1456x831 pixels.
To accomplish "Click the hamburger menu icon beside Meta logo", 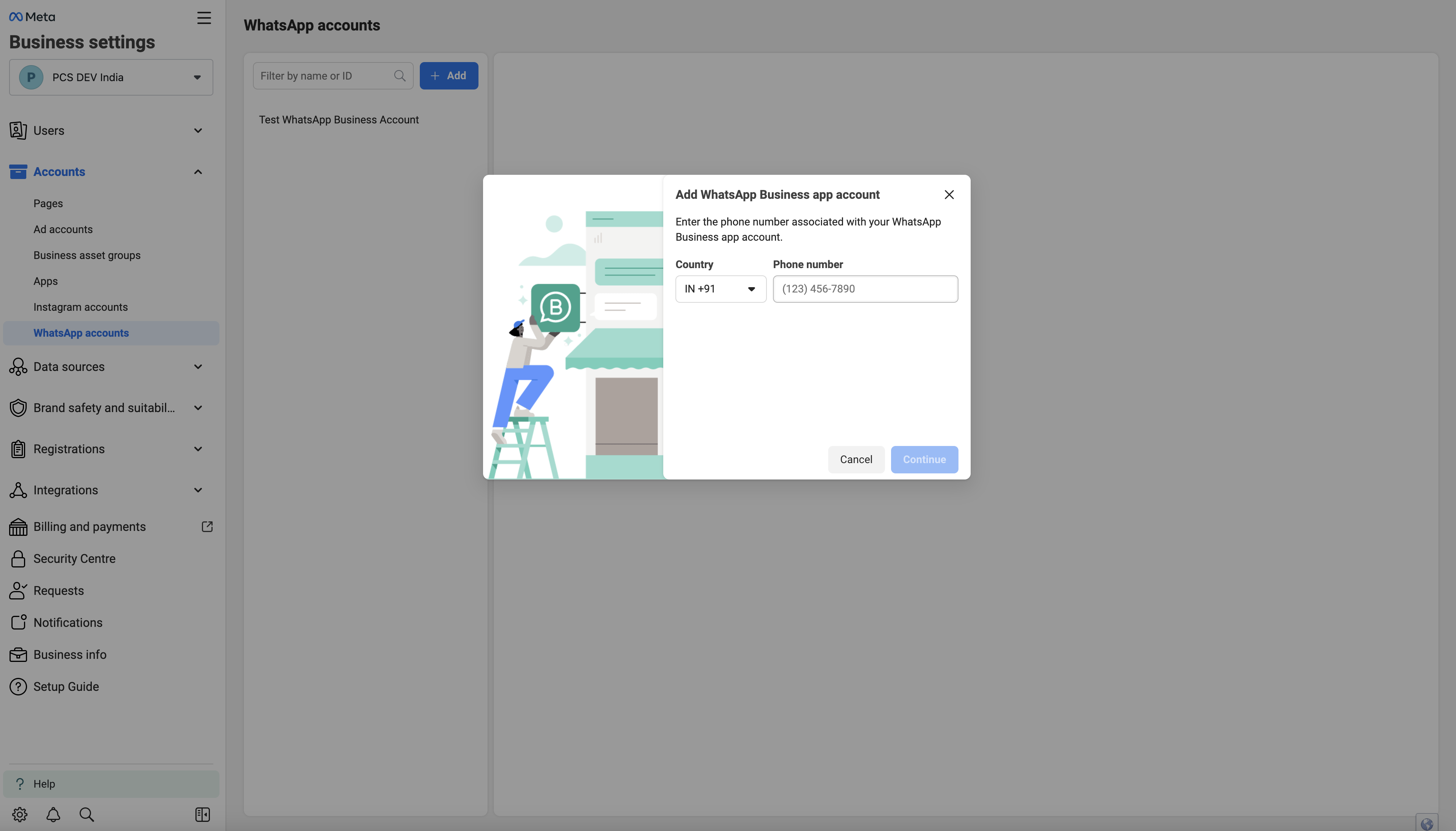I will pyautogui.click(x=204, y=18).
